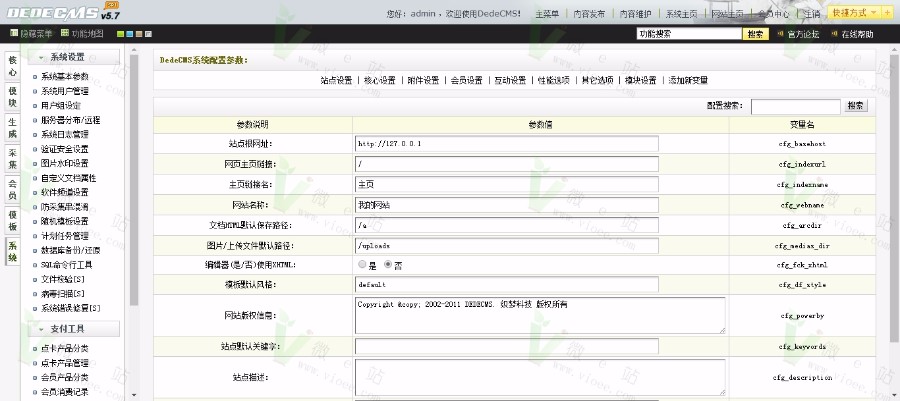Open 验证安全设置 in sidebar

click(65, 149)
